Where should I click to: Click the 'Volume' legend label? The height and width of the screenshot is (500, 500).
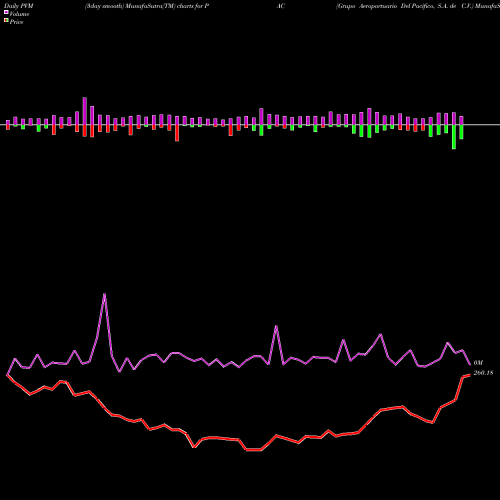19,14
